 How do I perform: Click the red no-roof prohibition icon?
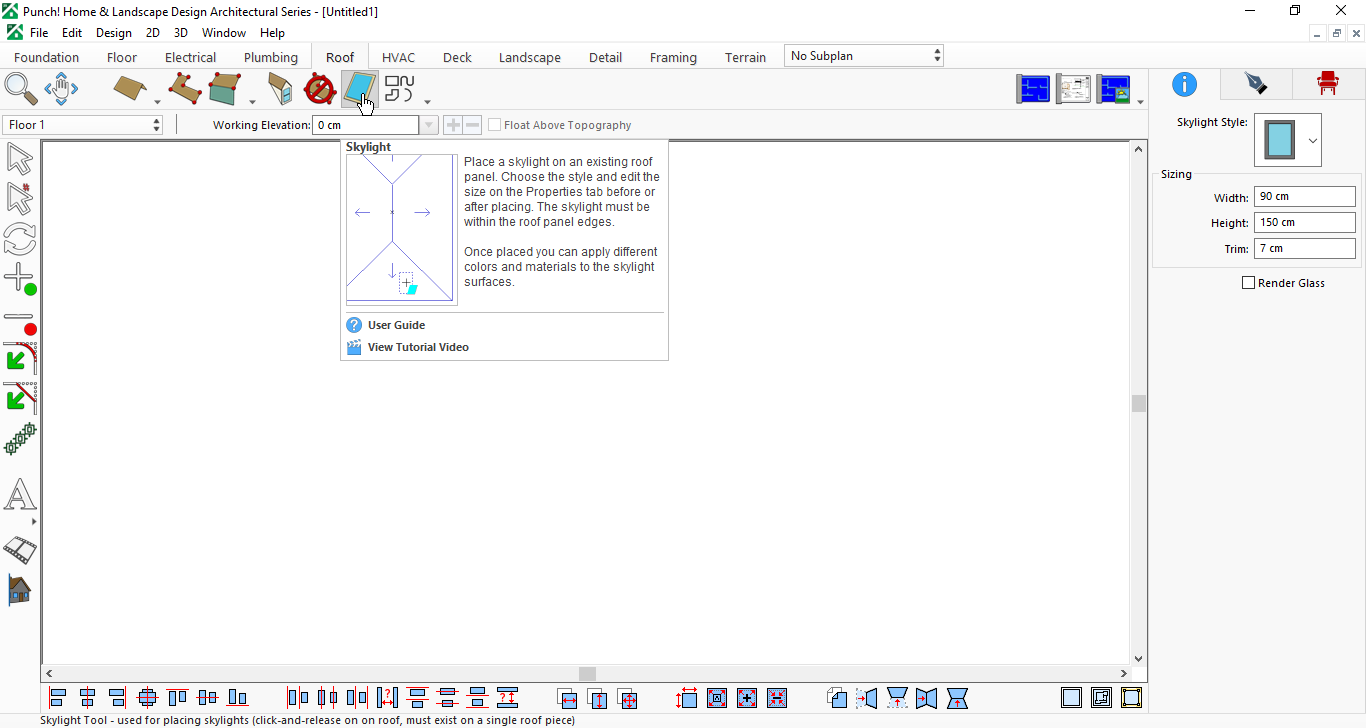coord(319,89)
